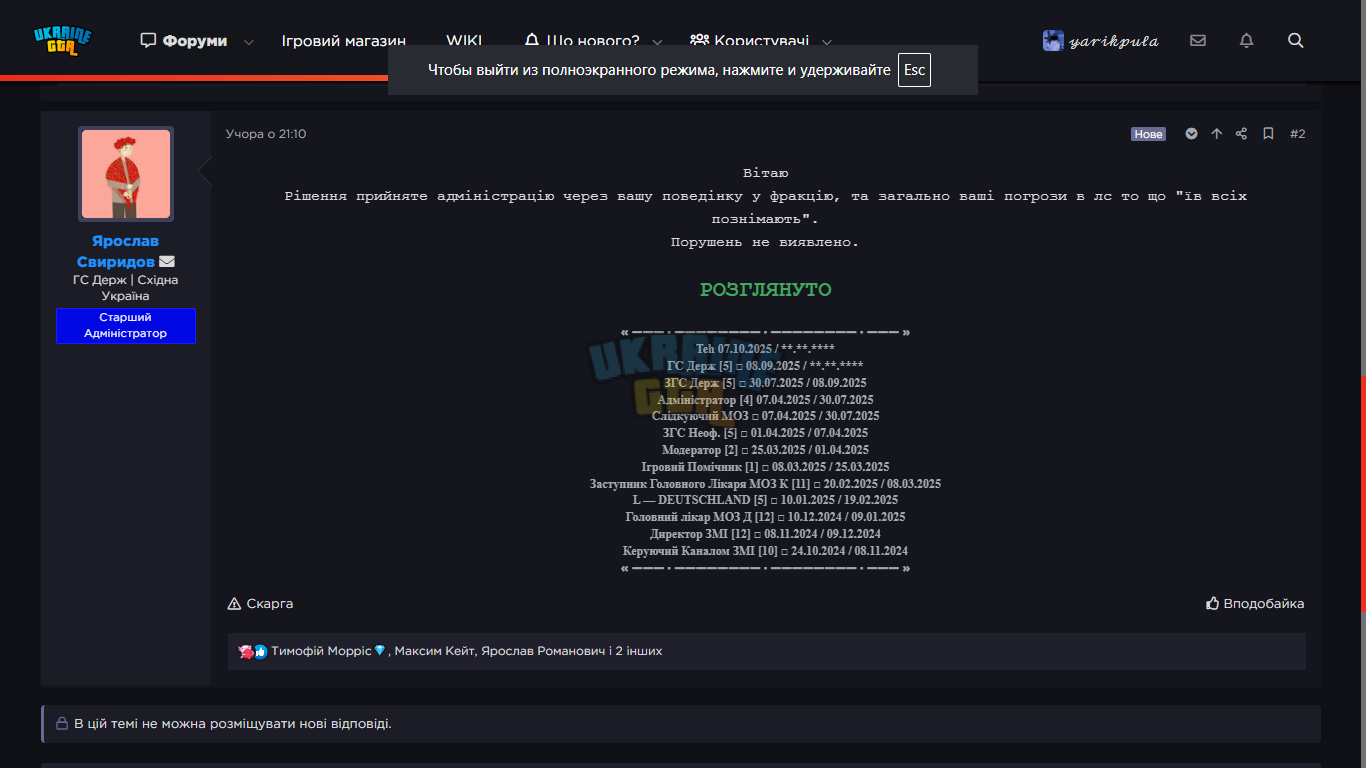
Task: Click signature line Головний лікар МОЗ Д [12]
Action: pos(766,517)
